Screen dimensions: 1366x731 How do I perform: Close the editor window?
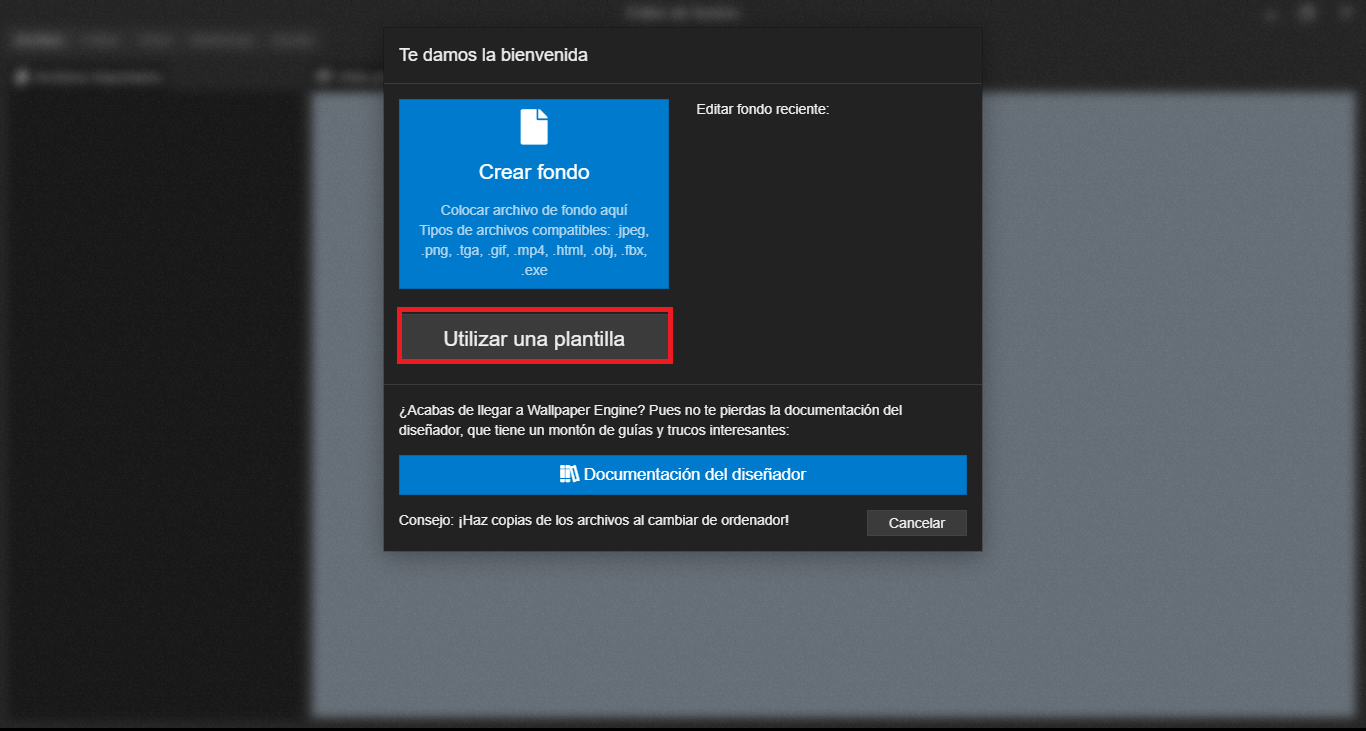[x=1345, y=13]
